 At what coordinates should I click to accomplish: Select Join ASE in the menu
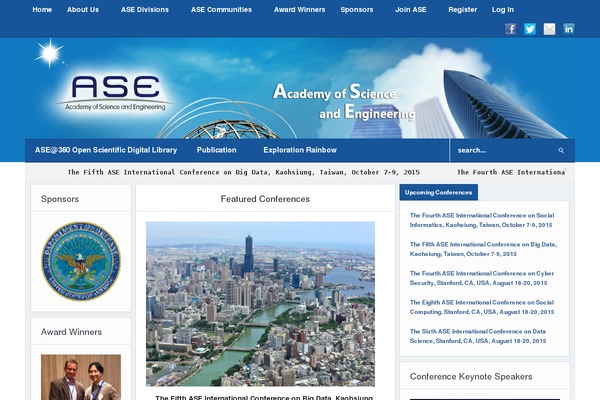411,10
